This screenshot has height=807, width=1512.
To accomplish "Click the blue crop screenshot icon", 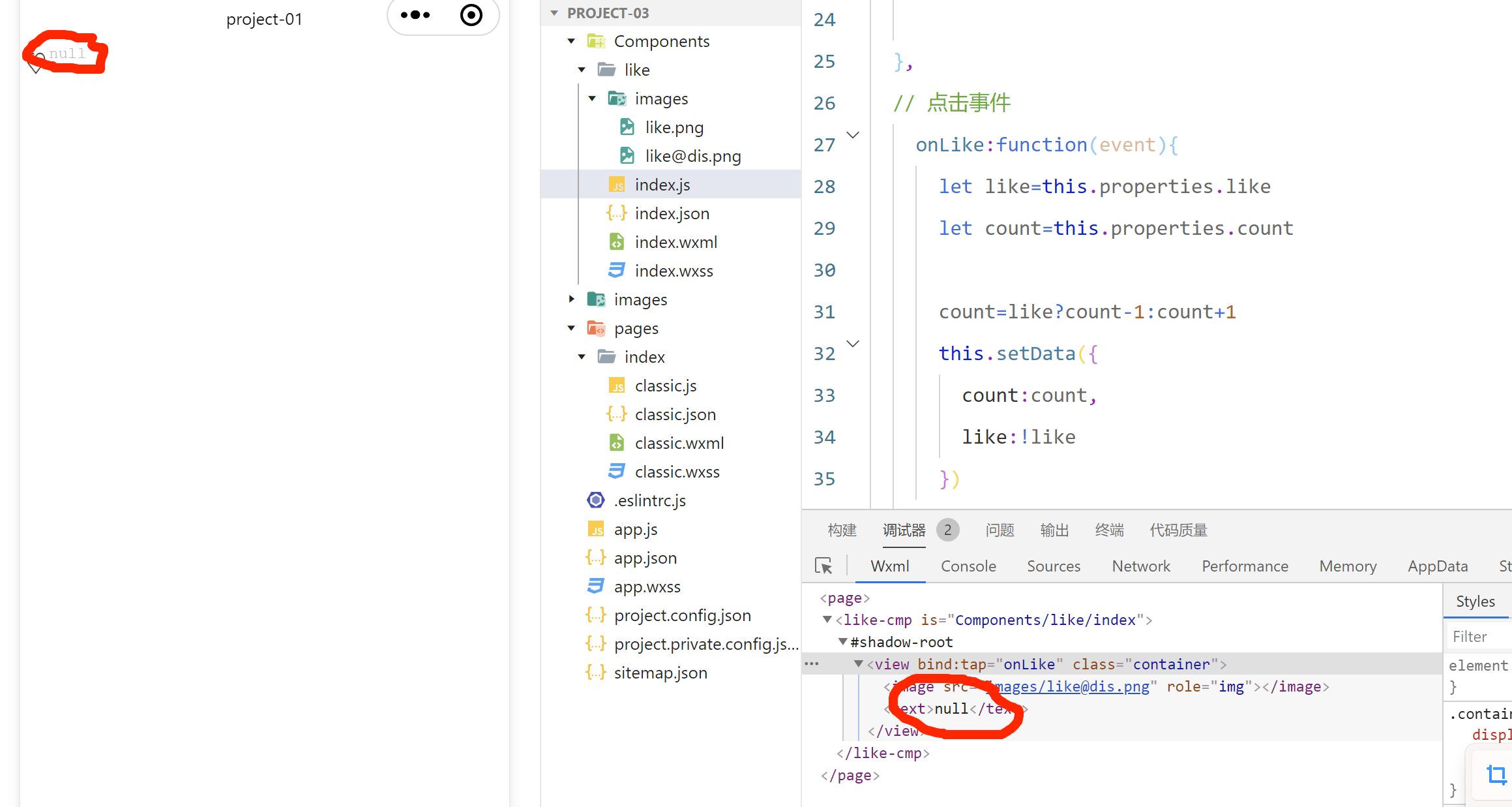I will click(x=1496, y=774).
